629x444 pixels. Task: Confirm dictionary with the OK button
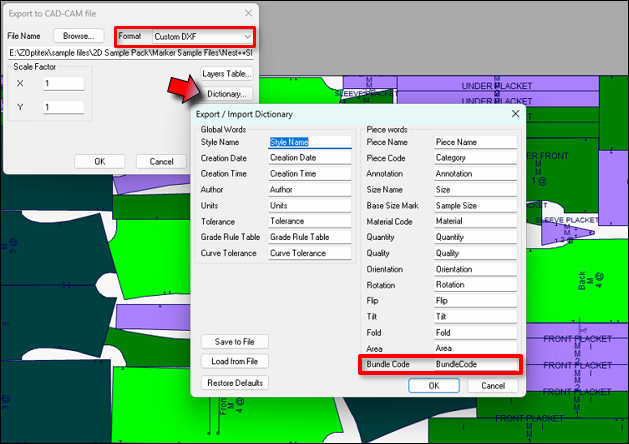tap(434, 385)
